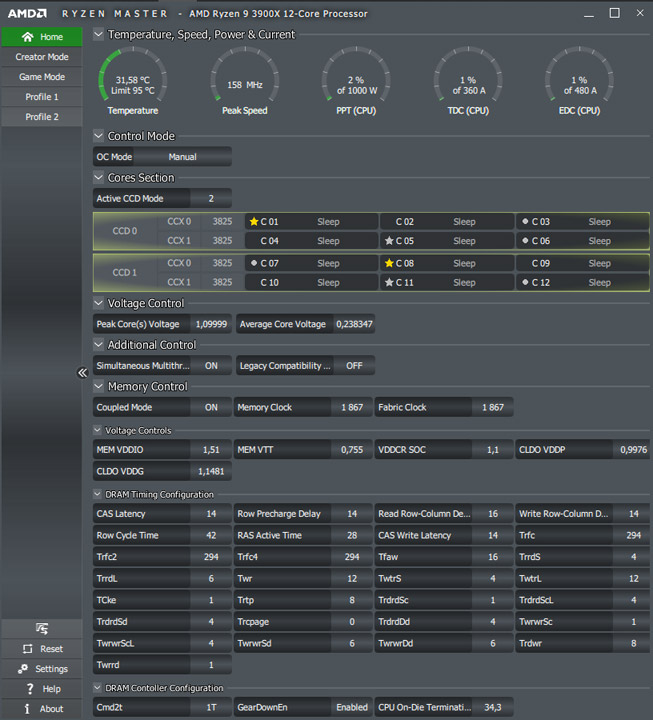Click the Reset button label
This screenshot has width=653, height=720.
click(51, 649)
